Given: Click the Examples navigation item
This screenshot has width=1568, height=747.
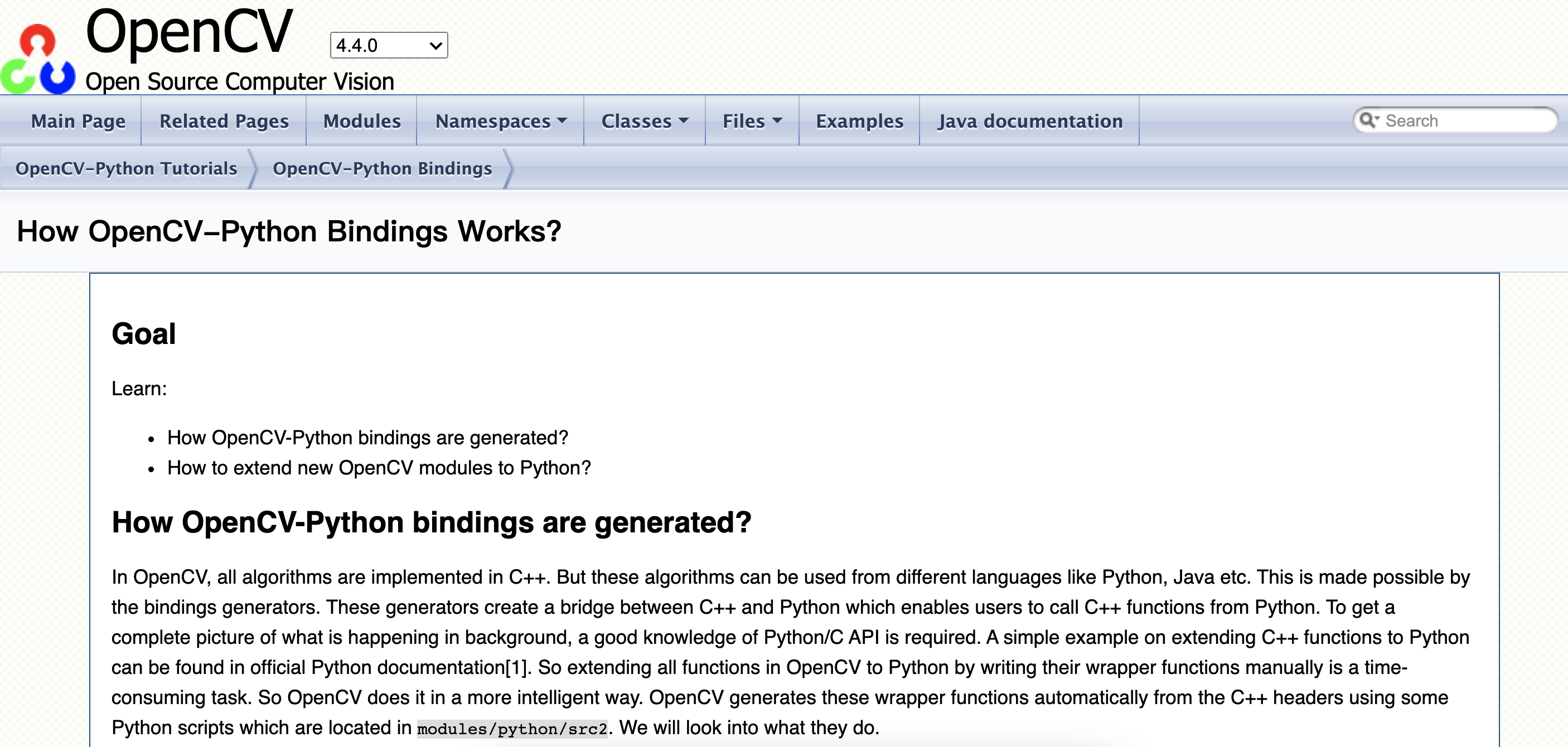Looking at the screenshot, I should (859, 121).
